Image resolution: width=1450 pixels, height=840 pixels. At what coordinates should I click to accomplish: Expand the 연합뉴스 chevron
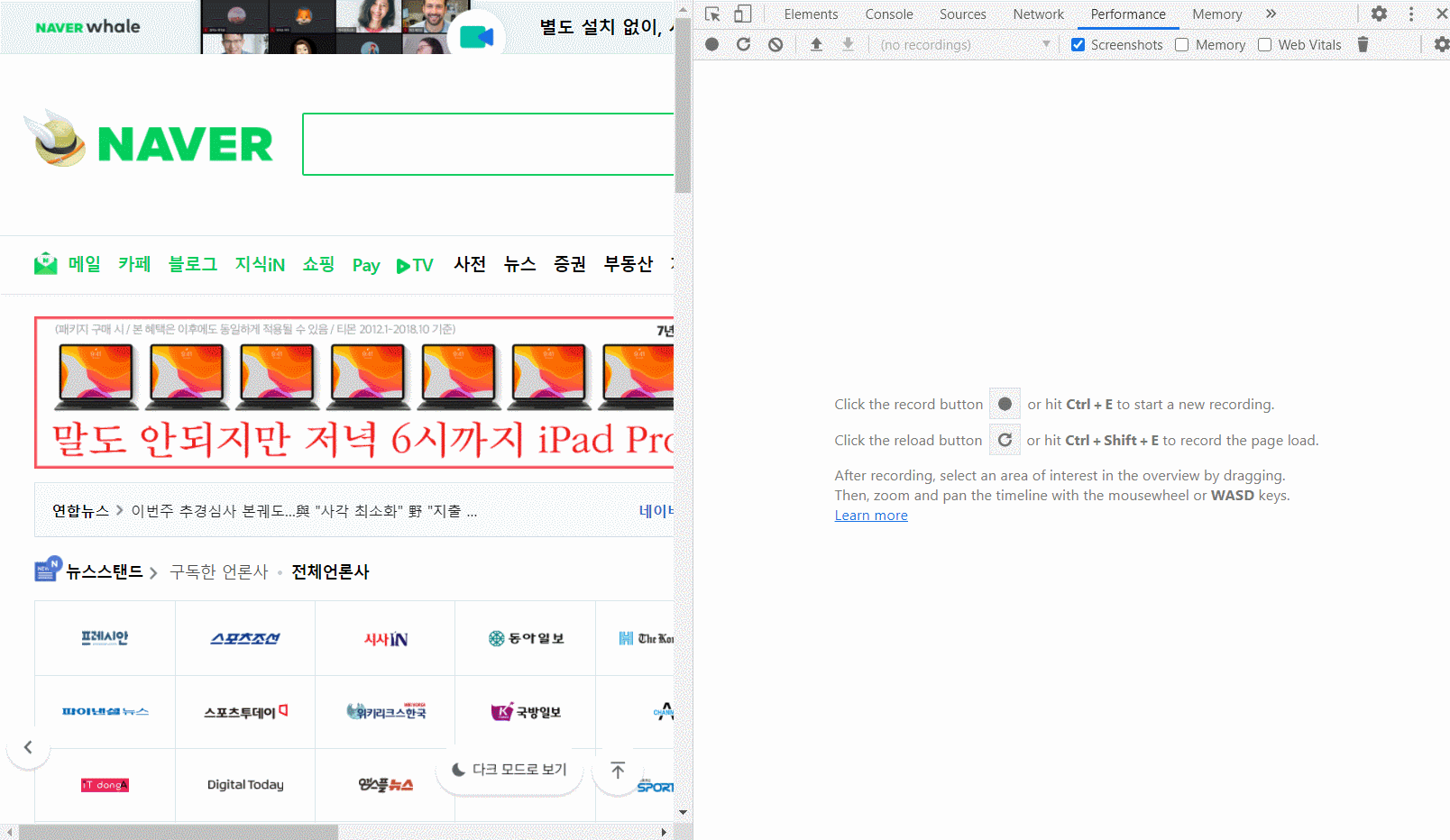(x=119, y=510)
